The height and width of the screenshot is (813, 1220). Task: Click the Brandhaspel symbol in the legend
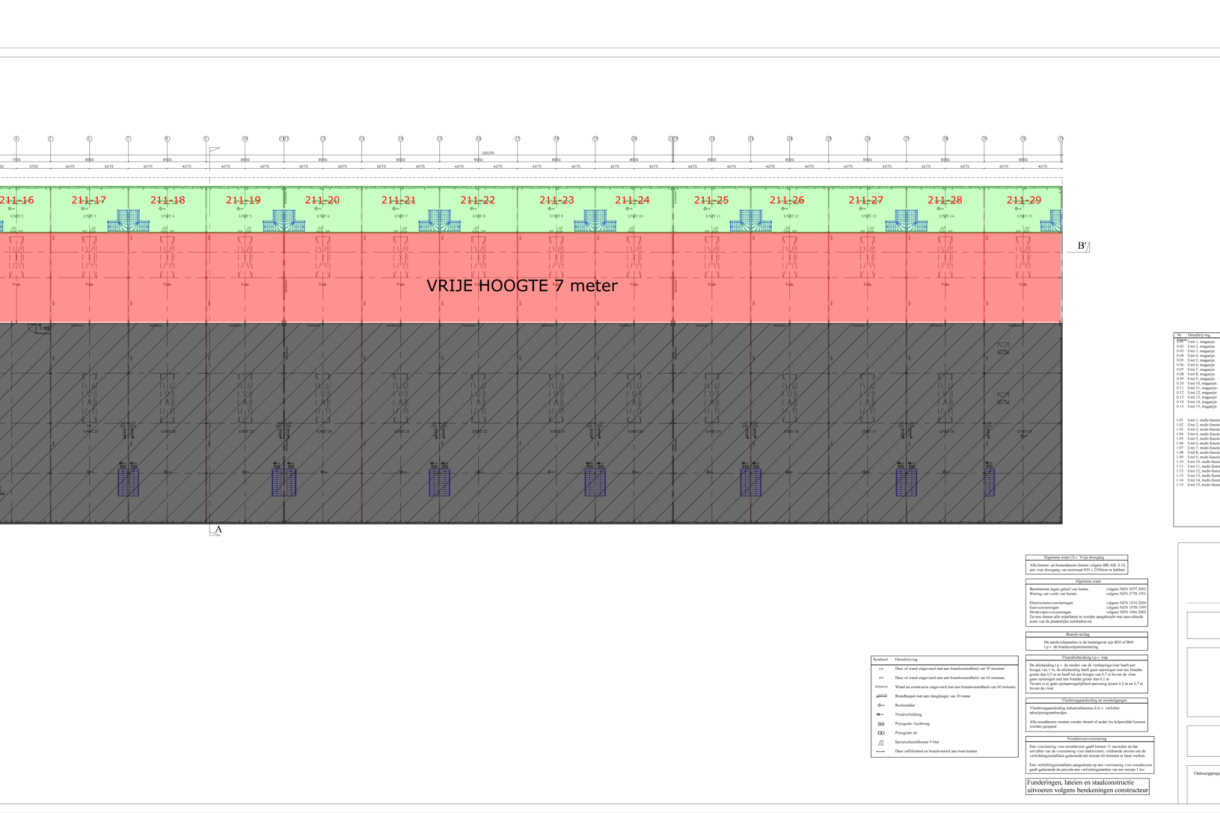880,694
